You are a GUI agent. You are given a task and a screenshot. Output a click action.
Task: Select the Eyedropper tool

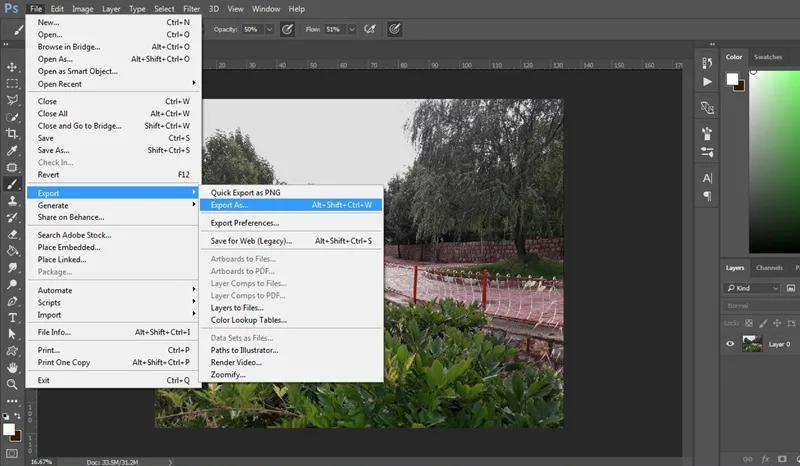12,151
